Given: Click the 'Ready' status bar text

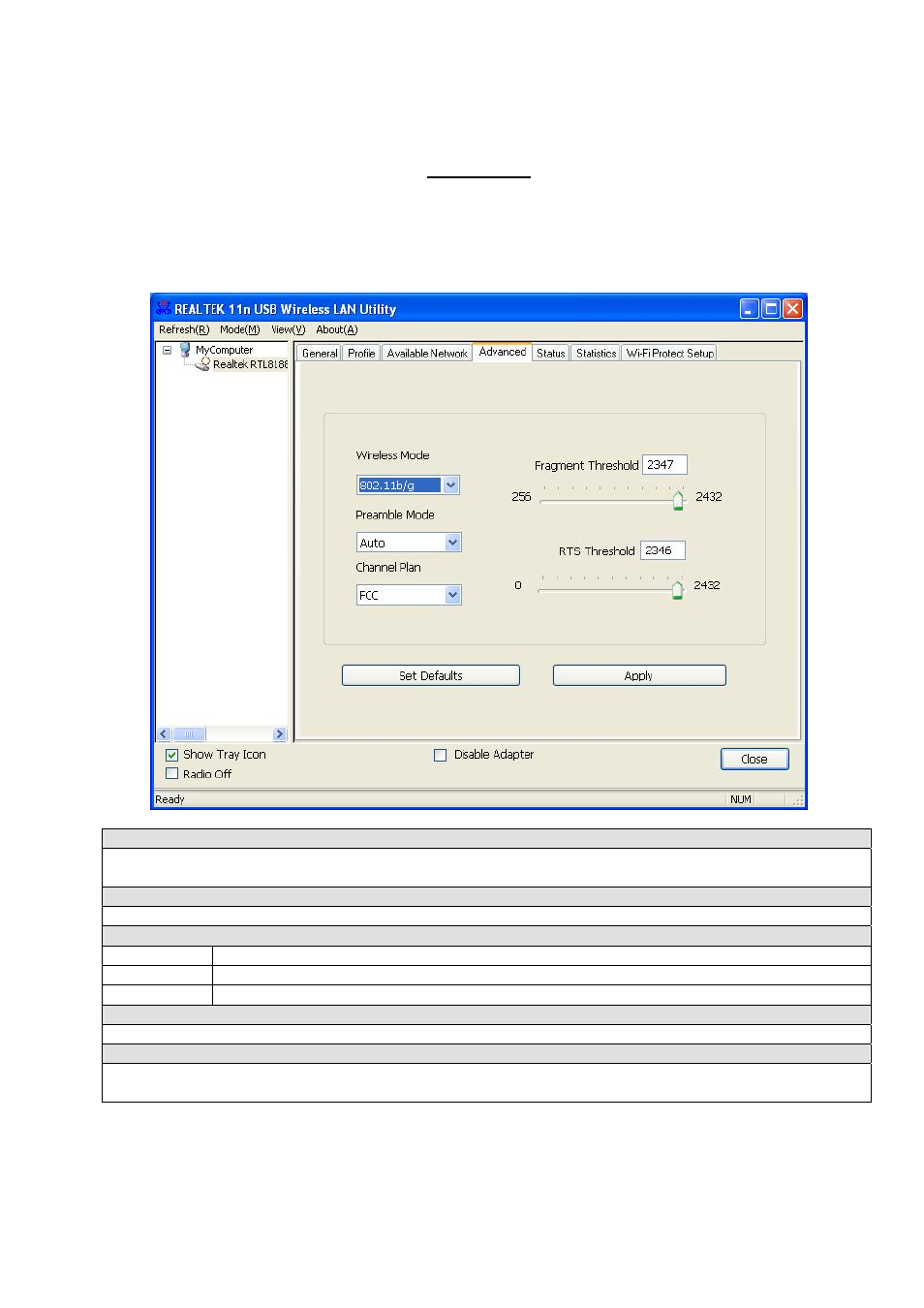Looking at the screenshot, I should point(169,799).
